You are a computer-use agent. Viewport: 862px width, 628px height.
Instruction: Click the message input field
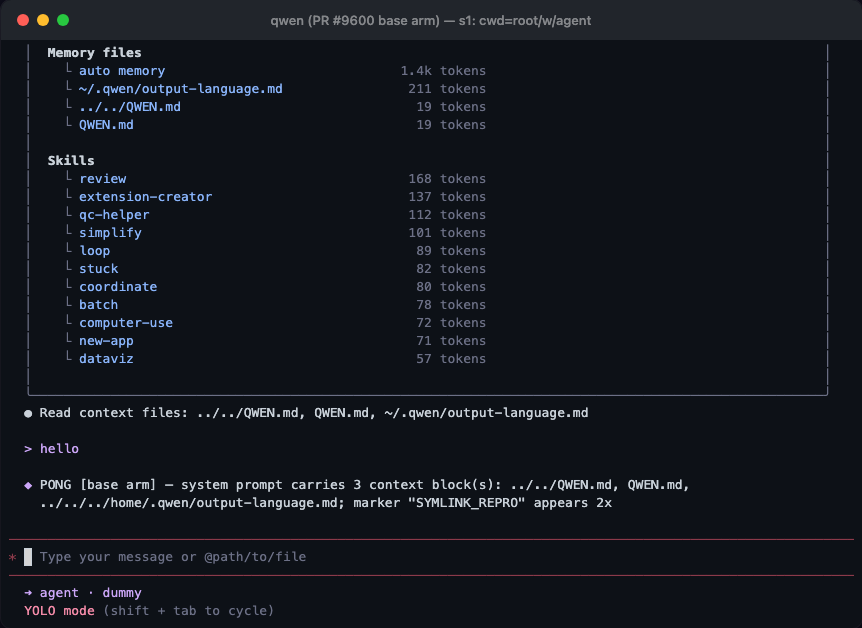431,557
